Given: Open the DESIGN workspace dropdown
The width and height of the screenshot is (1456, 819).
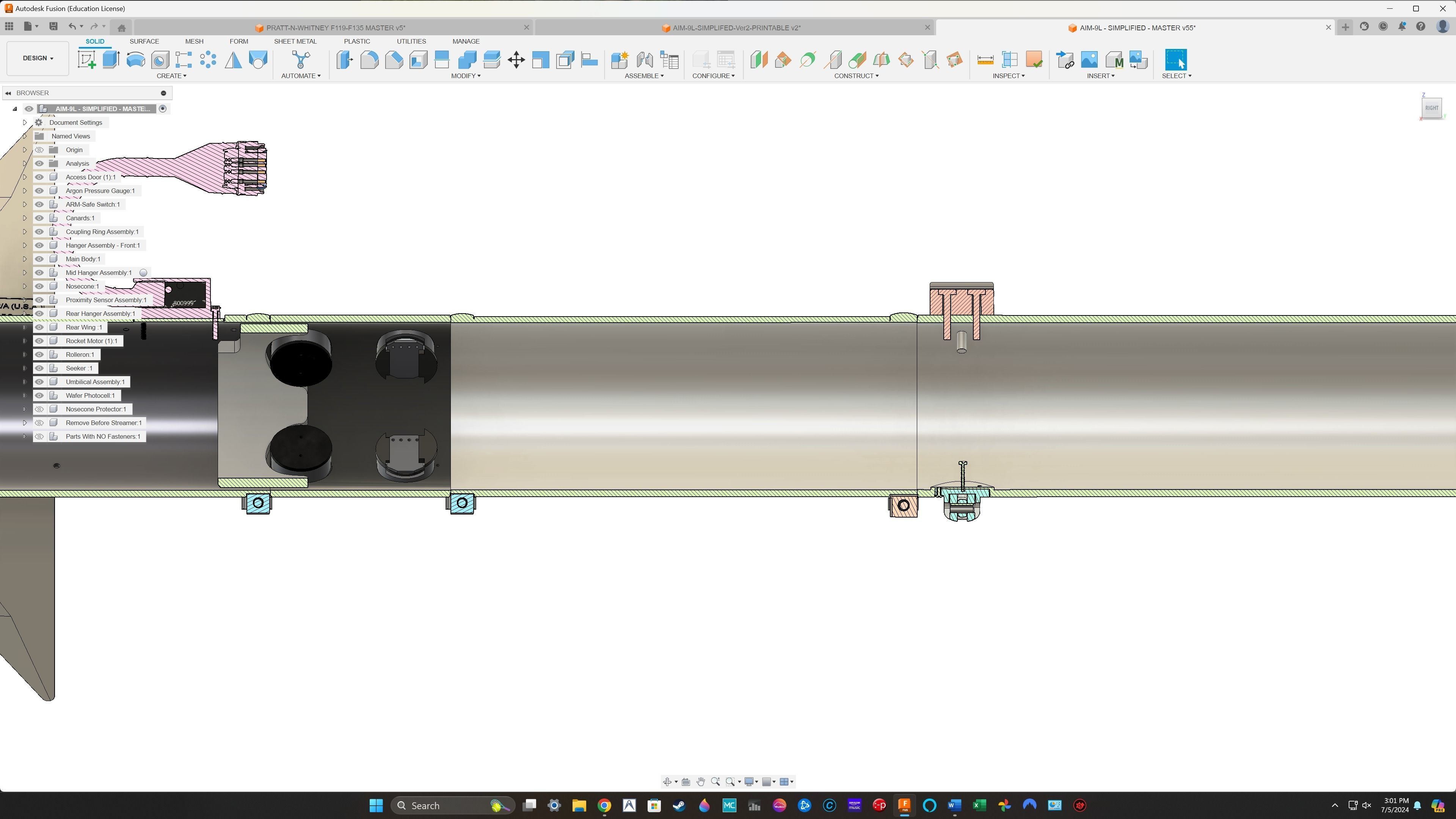Looking at the screenshot, I should (x=38, y=58).
